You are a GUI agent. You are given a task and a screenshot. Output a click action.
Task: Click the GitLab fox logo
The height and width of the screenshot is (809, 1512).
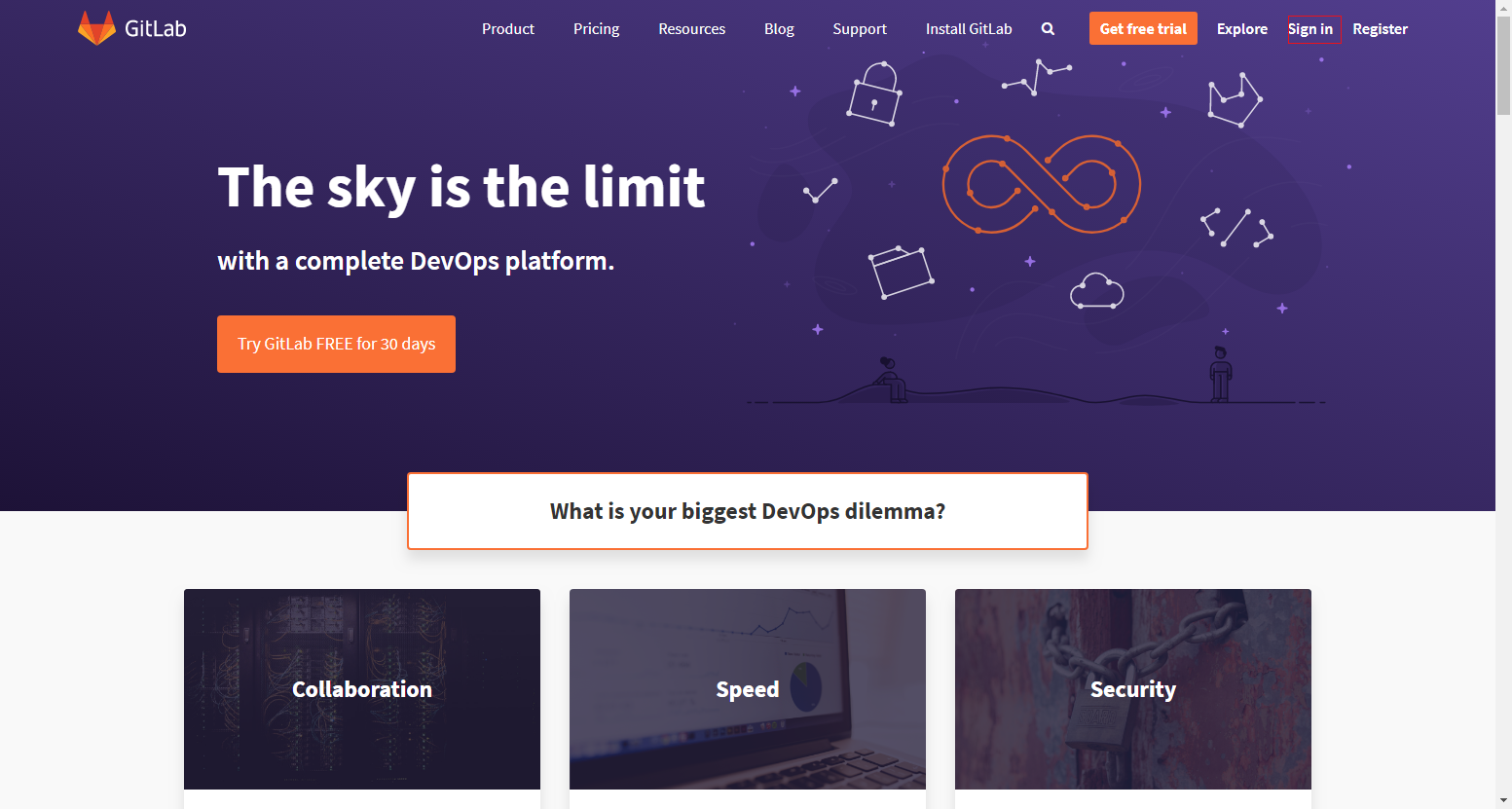pos(96,28)
